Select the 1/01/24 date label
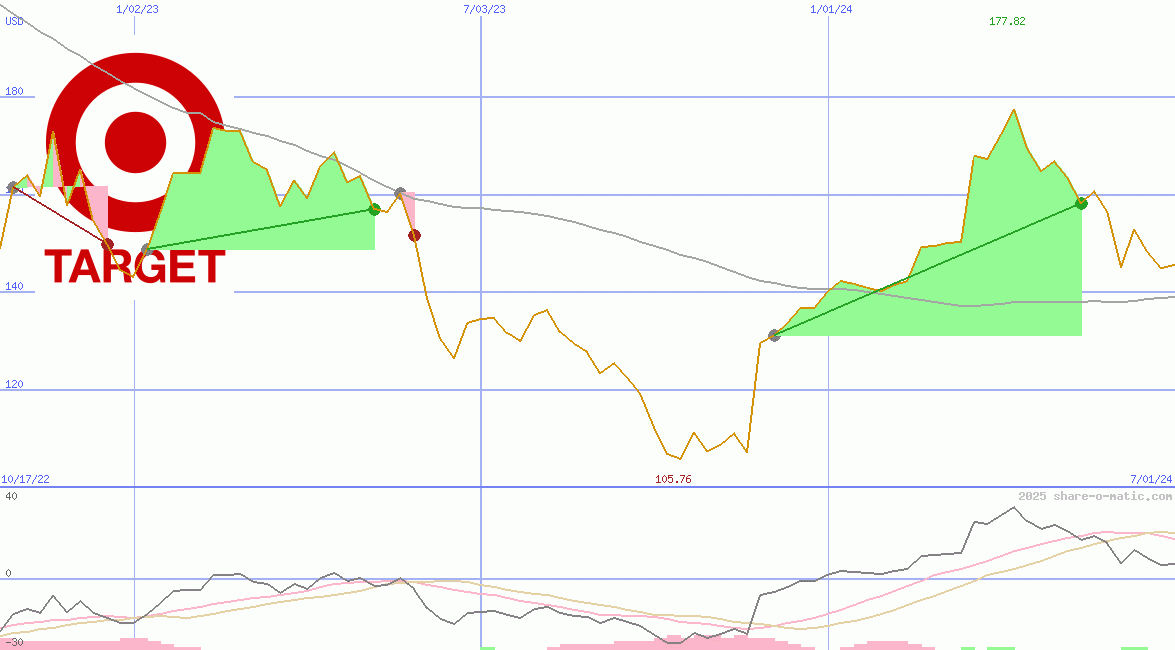The width and height of the screenshot is (1175, 650). 831,9
